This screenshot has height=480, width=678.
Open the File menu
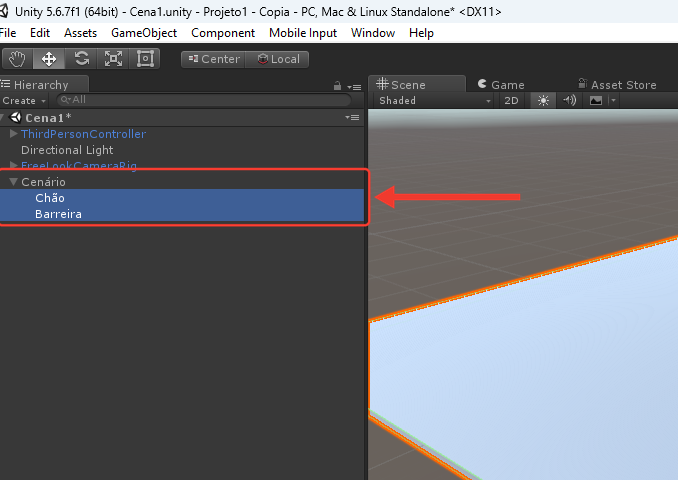(8, 33)
